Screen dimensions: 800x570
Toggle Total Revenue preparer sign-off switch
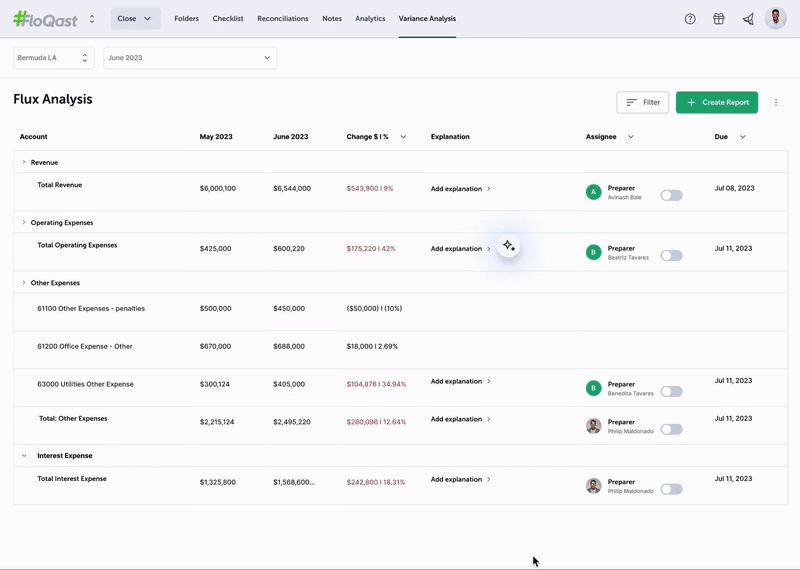(x=671, y=195)
